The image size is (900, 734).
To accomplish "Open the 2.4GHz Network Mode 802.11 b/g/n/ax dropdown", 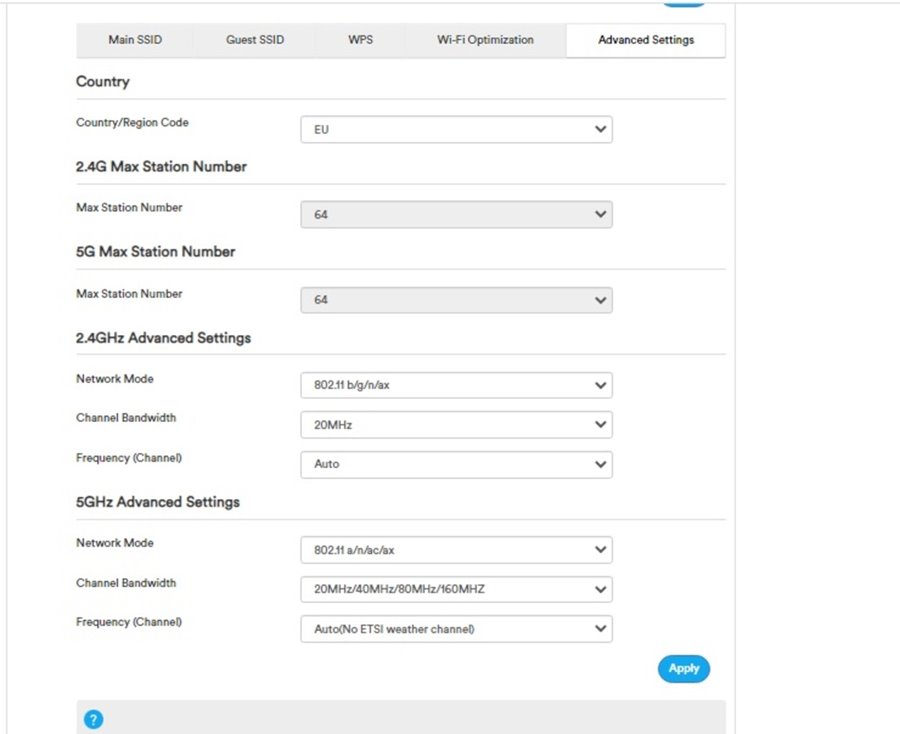I will pyautogui.click(x=456, y=385).
